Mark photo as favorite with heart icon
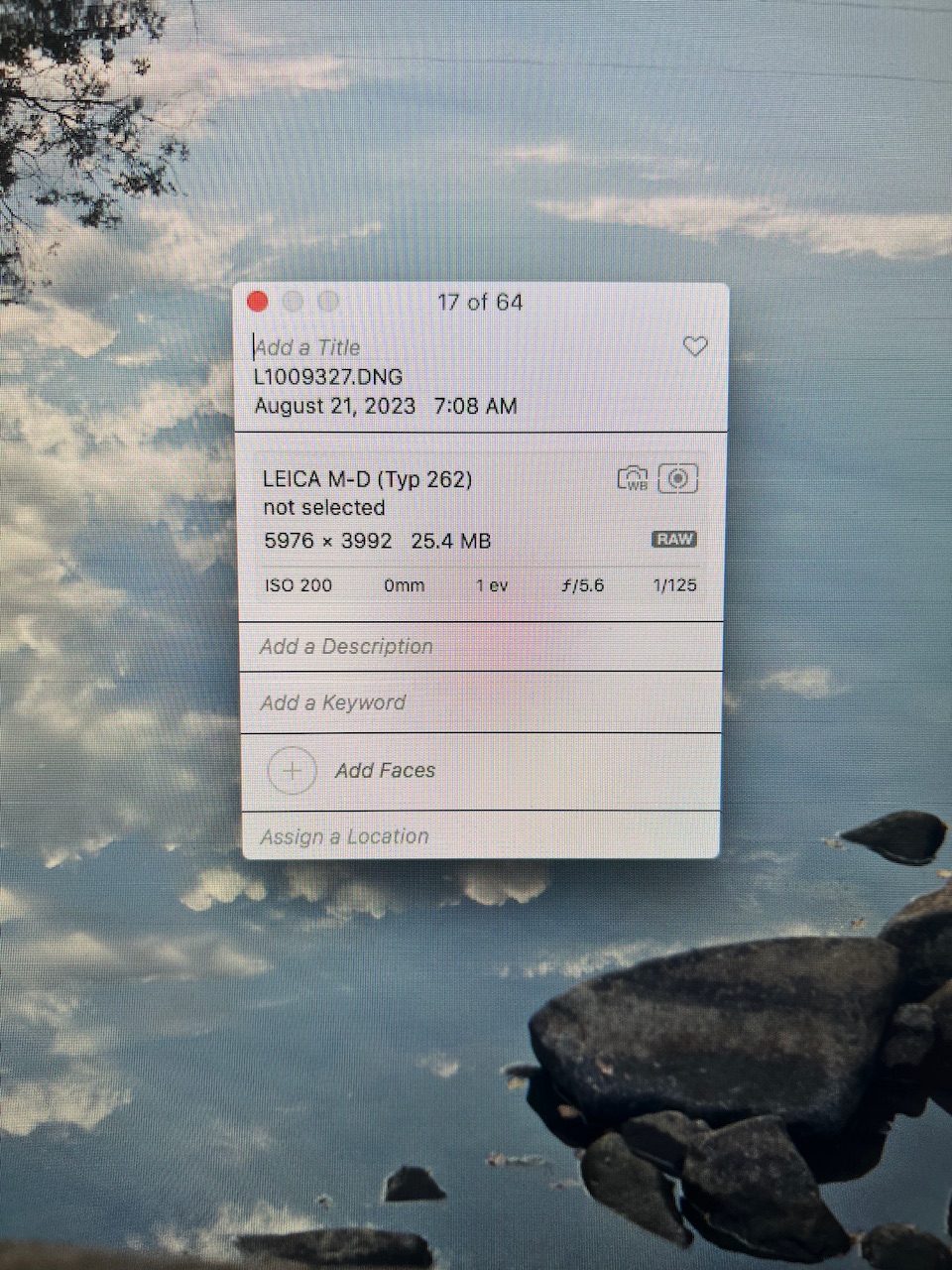This screenshot has height=1270, width=952. 695,346
